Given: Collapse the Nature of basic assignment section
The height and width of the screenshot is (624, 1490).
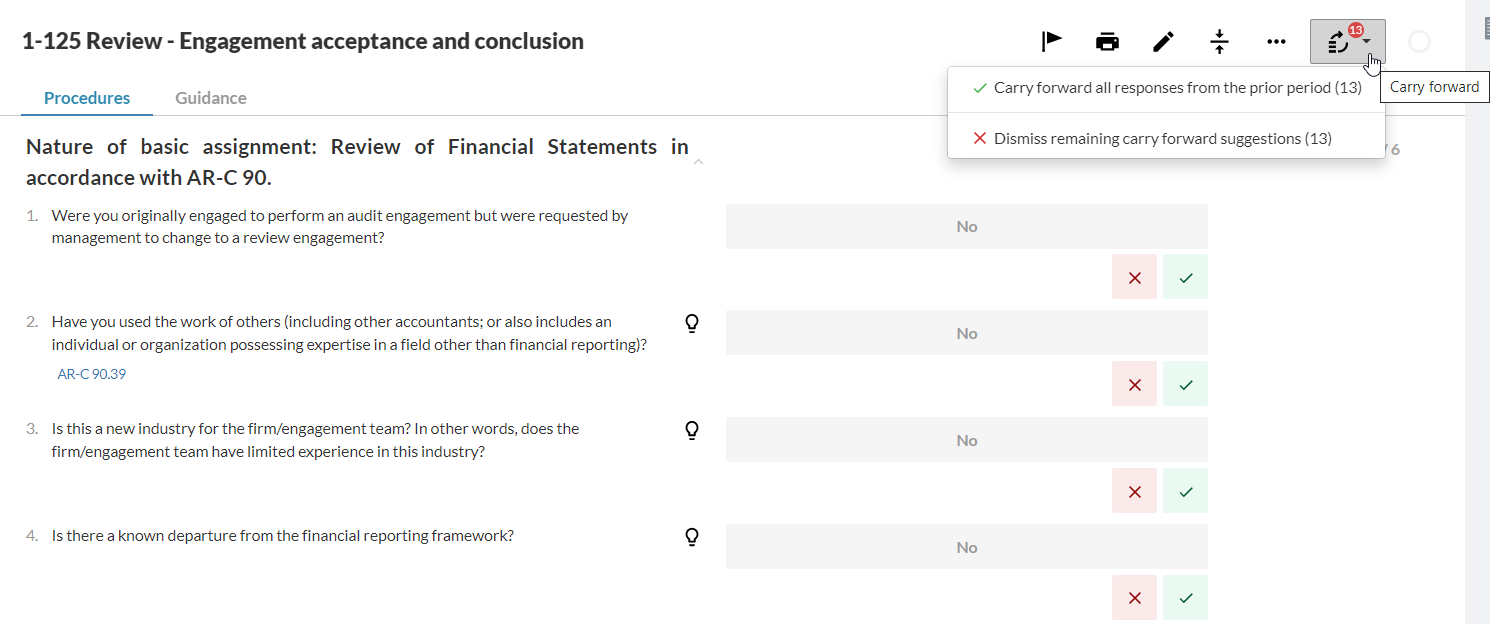Looking at the screenshot, I should 698,162.
